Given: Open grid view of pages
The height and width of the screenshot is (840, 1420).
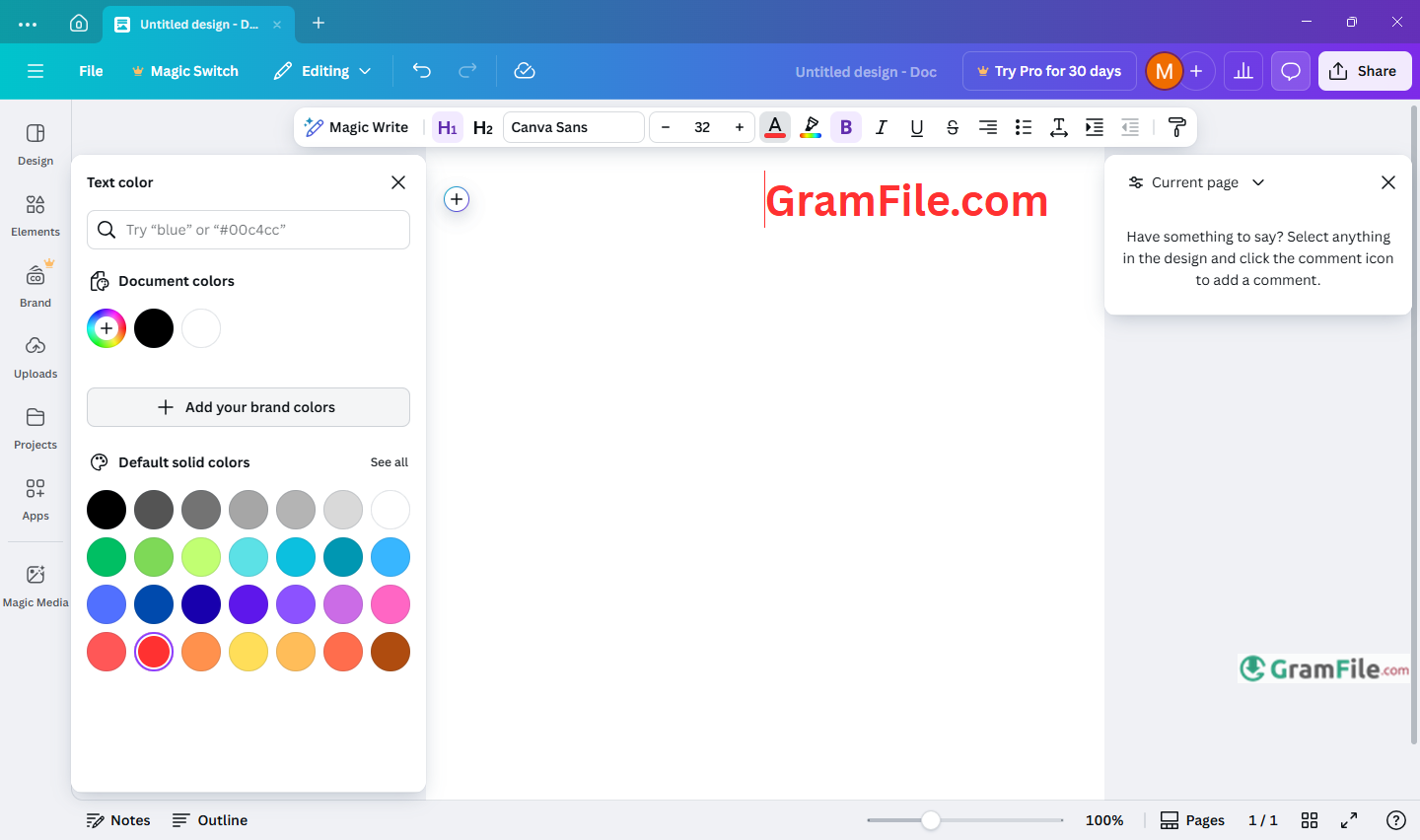Looking at the screenshot, I should [x=1310, y=820].
